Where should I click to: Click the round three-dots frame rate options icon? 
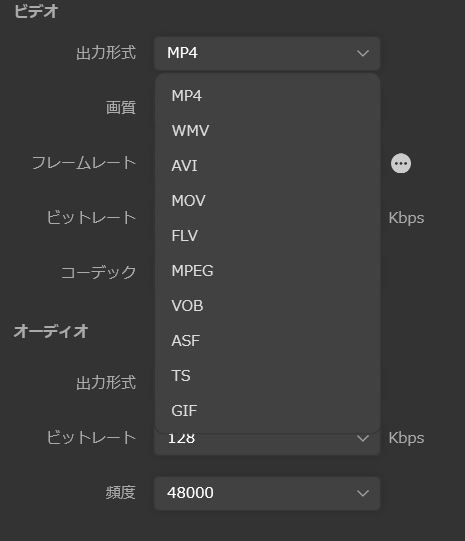click(400, 163)
